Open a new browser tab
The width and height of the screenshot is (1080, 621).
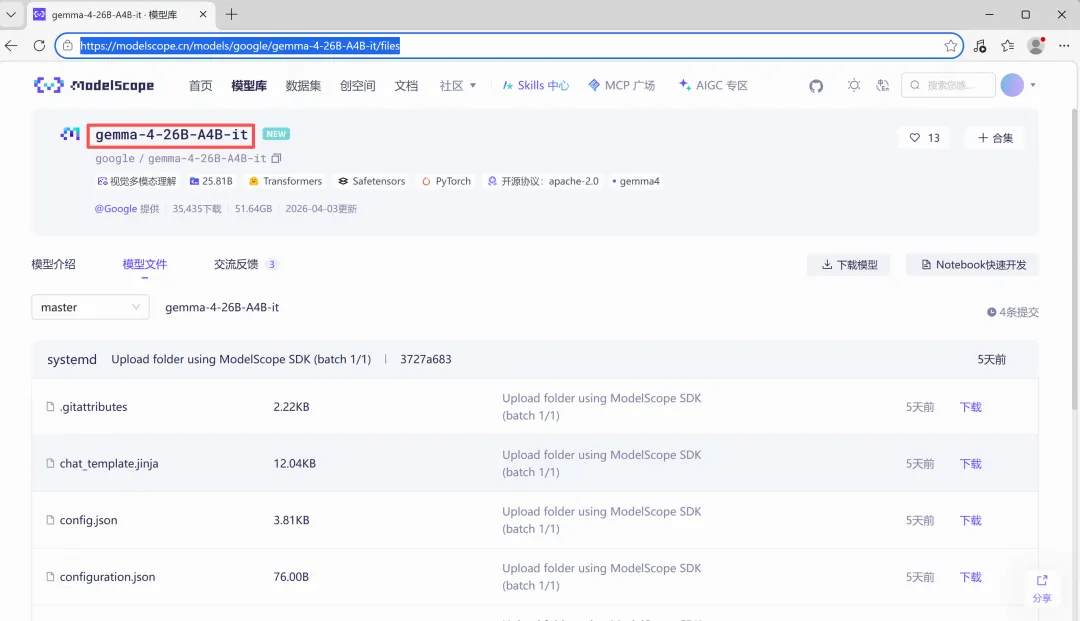[x=231, y=14]
